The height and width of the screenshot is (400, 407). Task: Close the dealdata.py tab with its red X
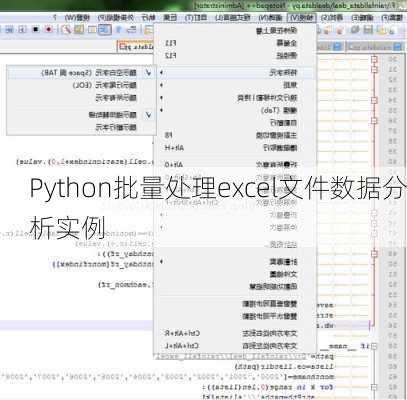click(123, 47)
